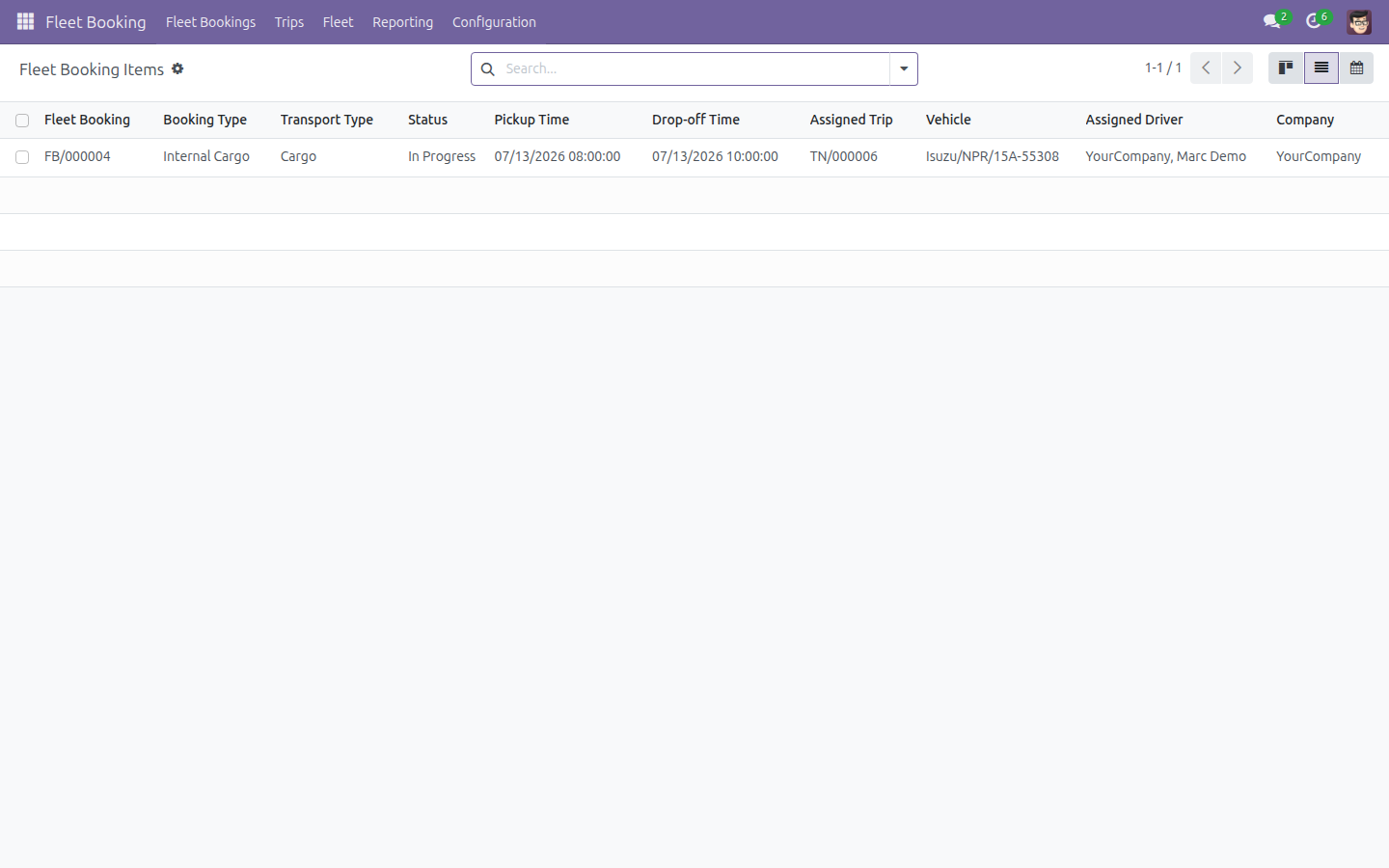Click the Fleet Booking Items breadcrumb title
1389x868 pixels.
click(x=92, y=69)
